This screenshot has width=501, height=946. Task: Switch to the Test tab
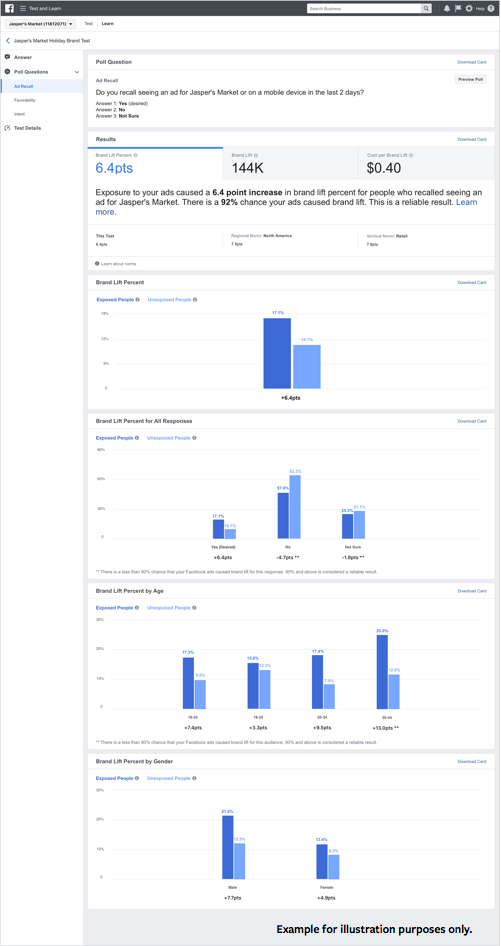click(x=89, y=24)
